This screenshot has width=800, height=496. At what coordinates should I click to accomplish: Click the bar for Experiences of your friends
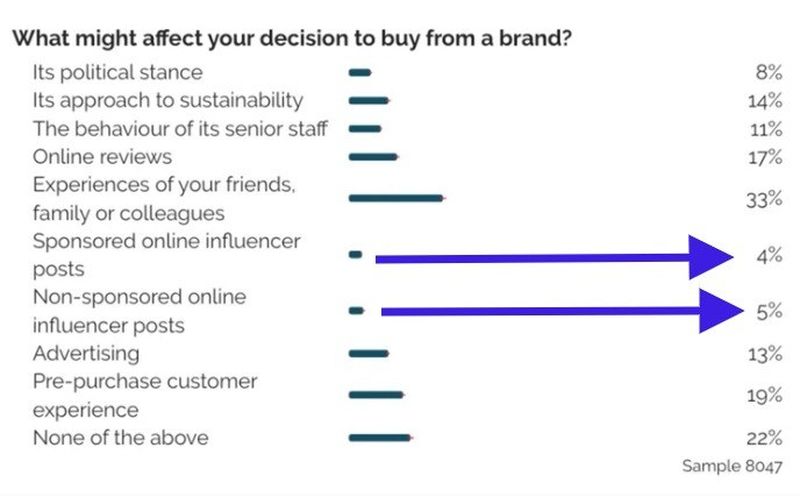pyautogui.click(x=396, y=198)
